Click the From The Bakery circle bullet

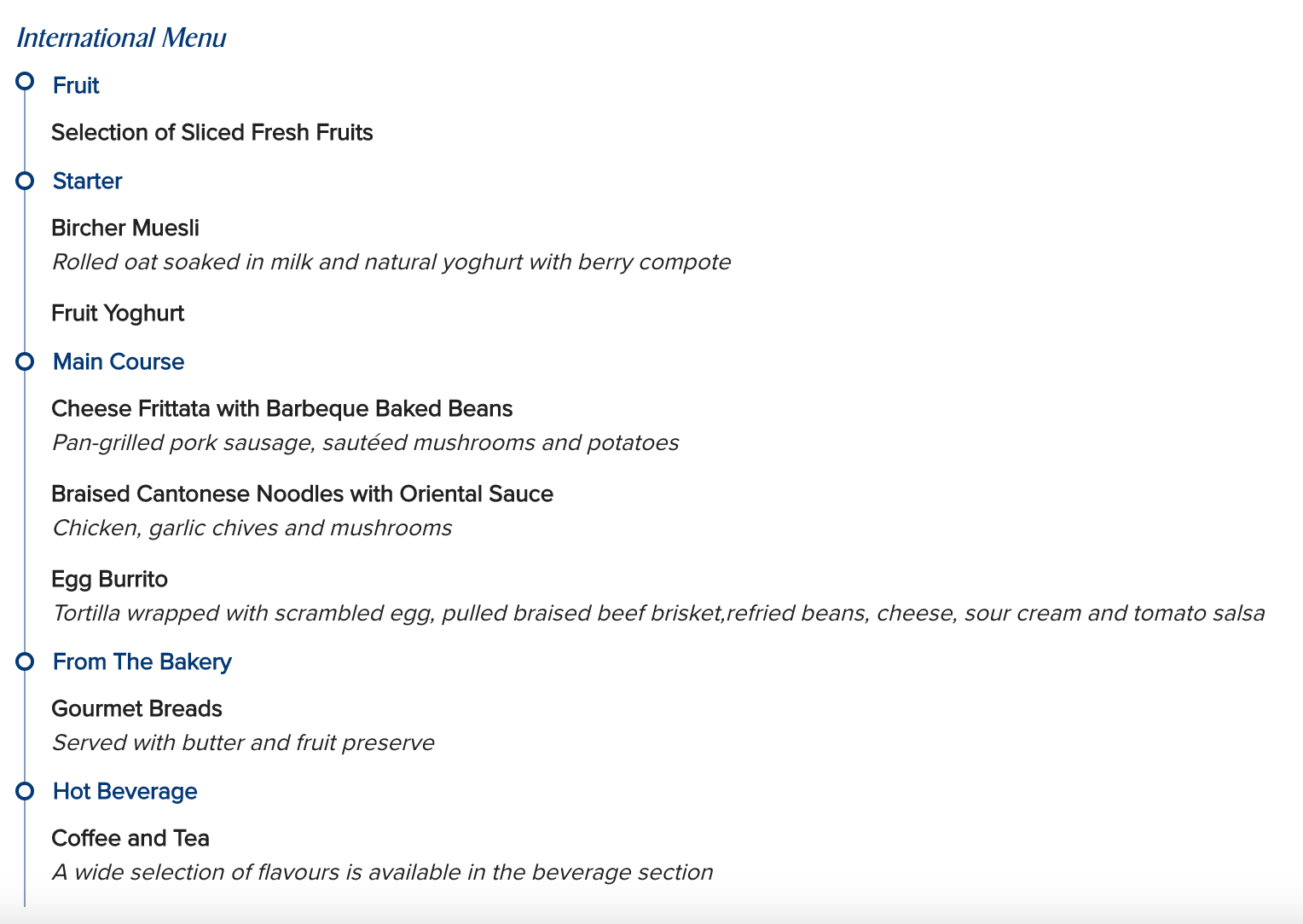click(x=25, y=661)
